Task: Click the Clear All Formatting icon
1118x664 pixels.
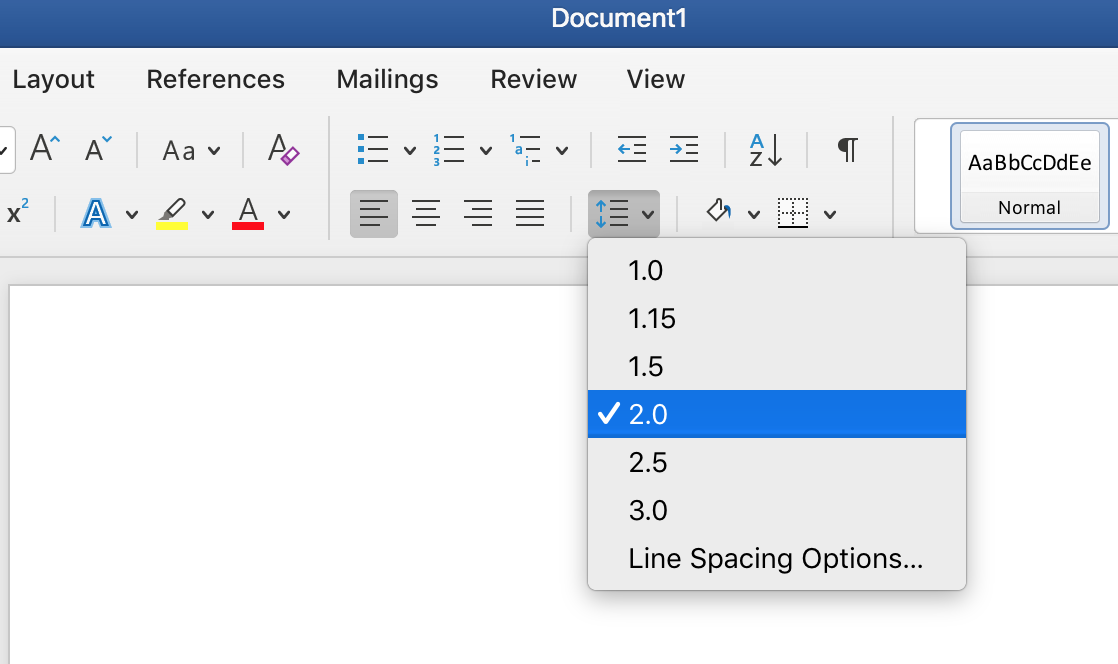Action: click(x=283, y=149)
